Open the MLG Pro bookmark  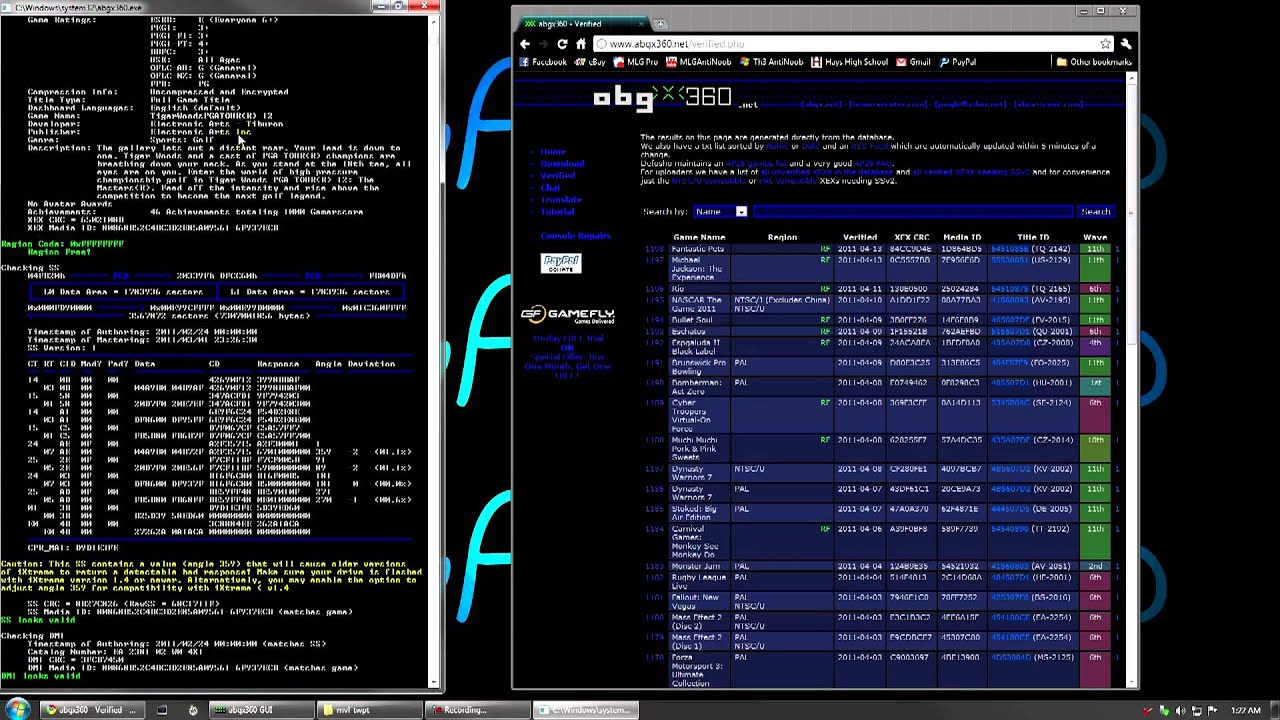pos(636,62)
